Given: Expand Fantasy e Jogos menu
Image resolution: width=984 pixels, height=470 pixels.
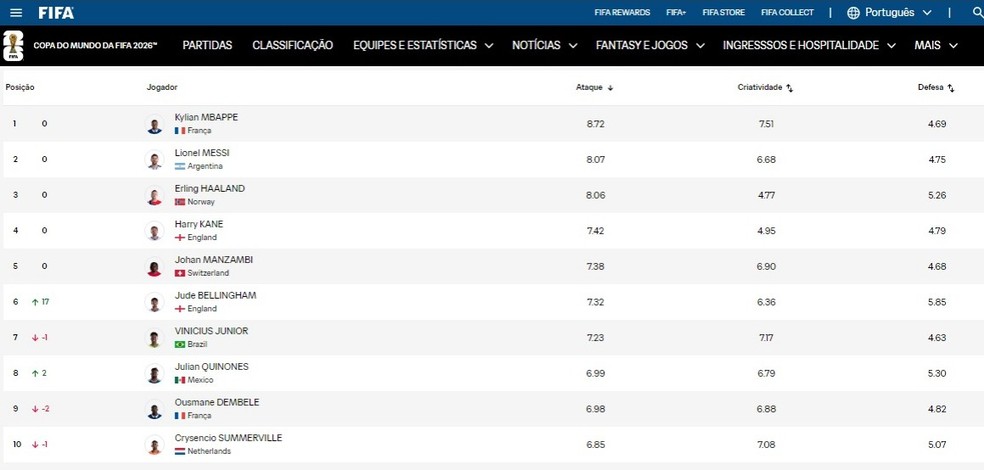Looking at the screenshot, I should 650,45.
